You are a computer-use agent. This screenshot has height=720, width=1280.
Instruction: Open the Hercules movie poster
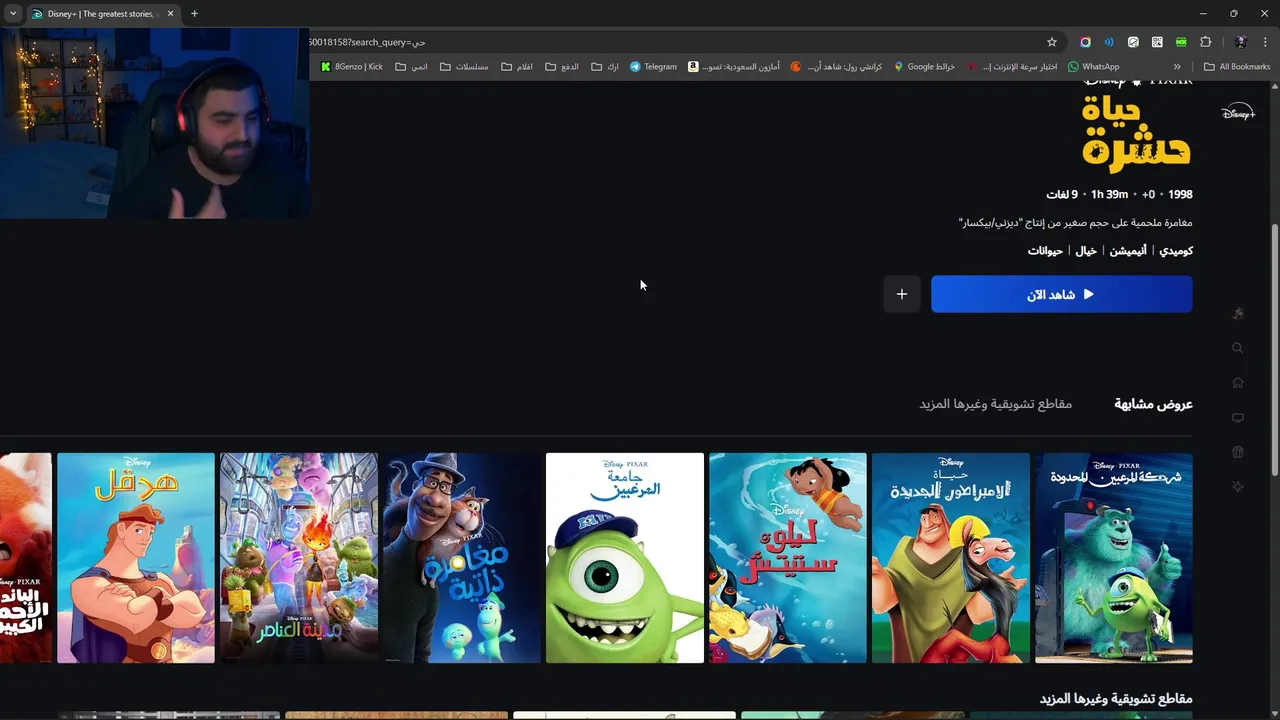136,558
